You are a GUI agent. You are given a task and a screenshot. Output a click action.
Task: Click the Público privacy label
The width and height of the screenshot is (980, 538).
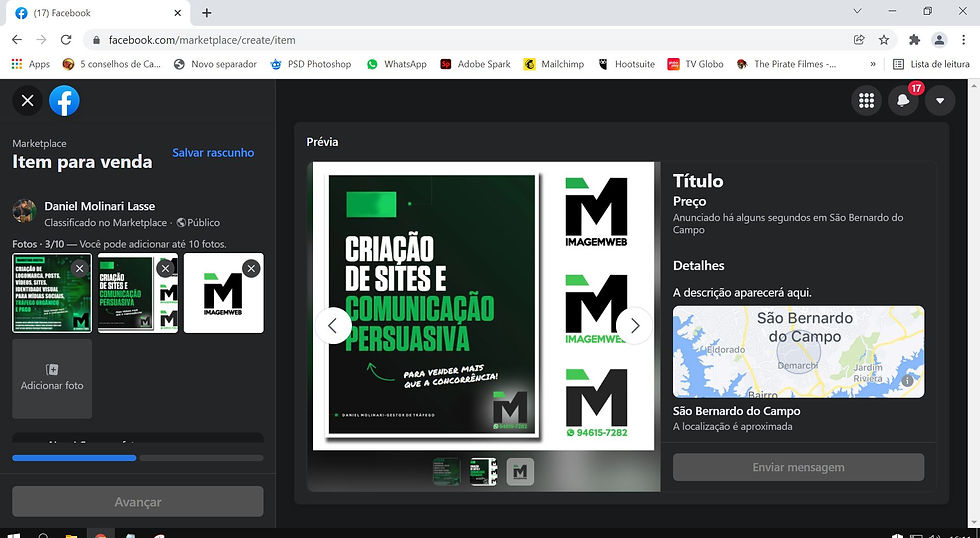click(198, 222)
